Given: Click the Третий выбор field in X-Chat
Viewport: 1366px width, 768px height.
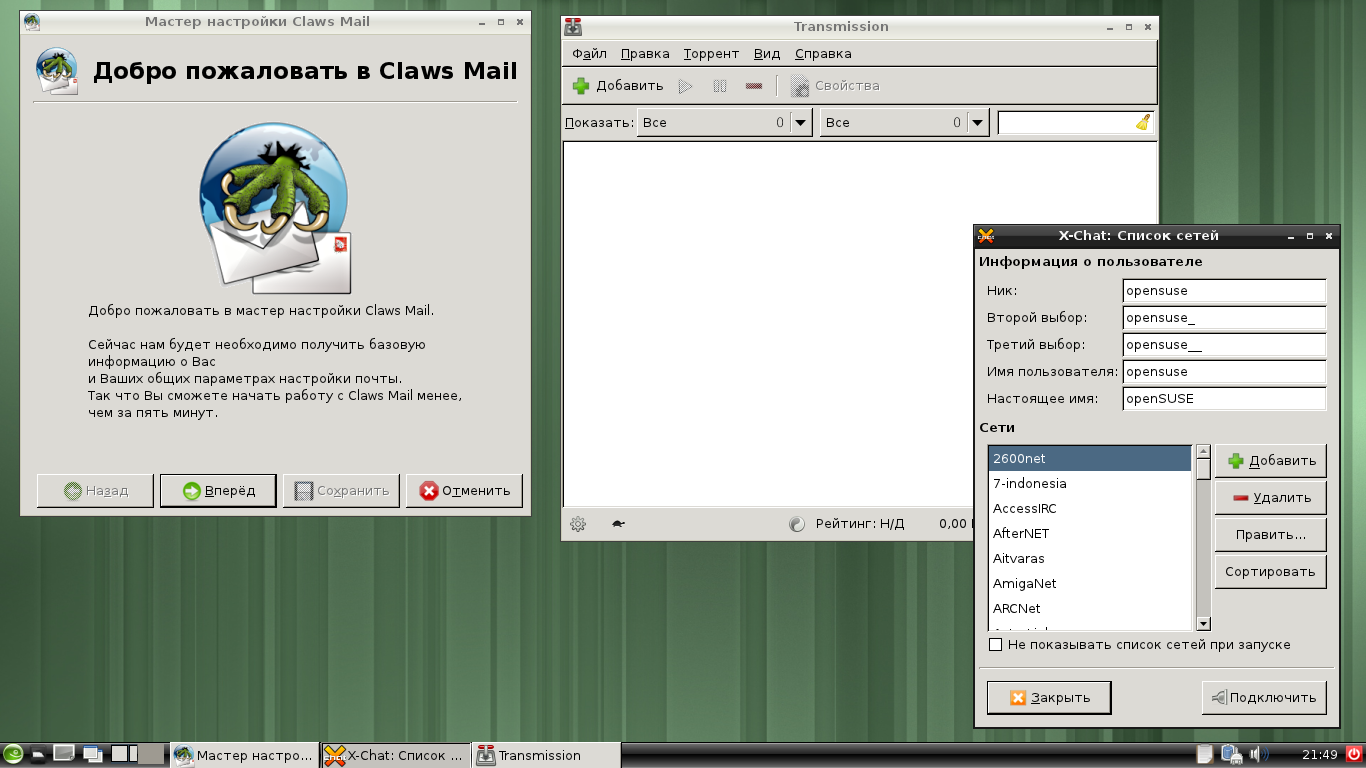Looking at the screenshot, I should pos(1224,345).
